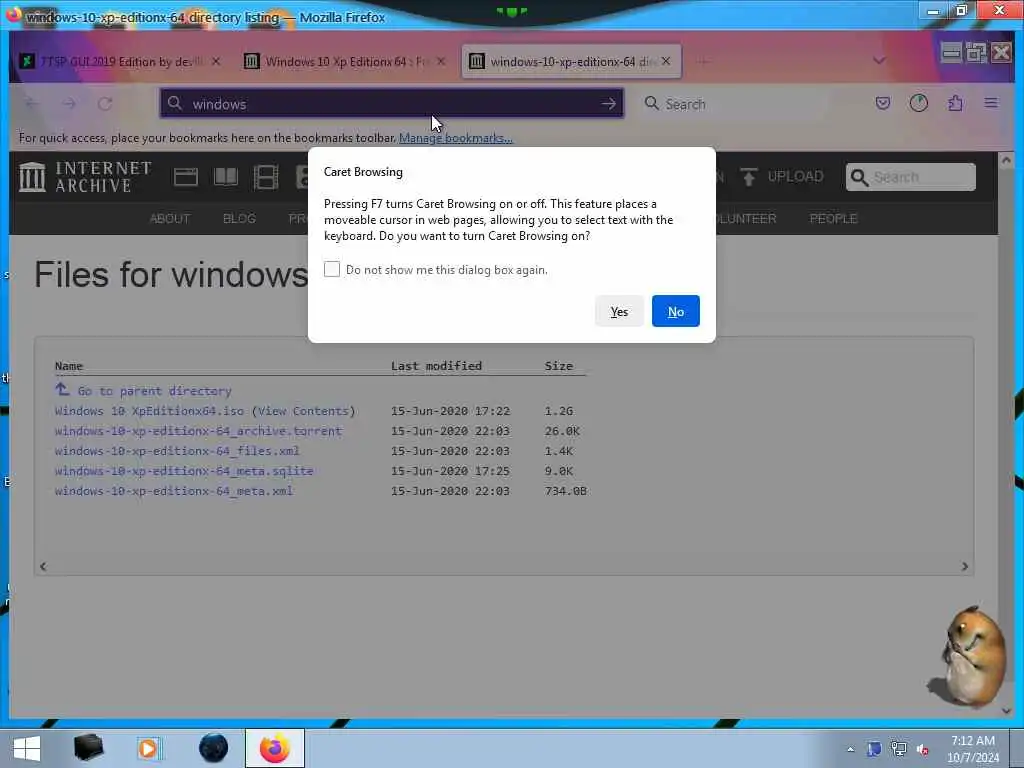
Task: Click the Internet Archive logo
Action: point(86,177)
